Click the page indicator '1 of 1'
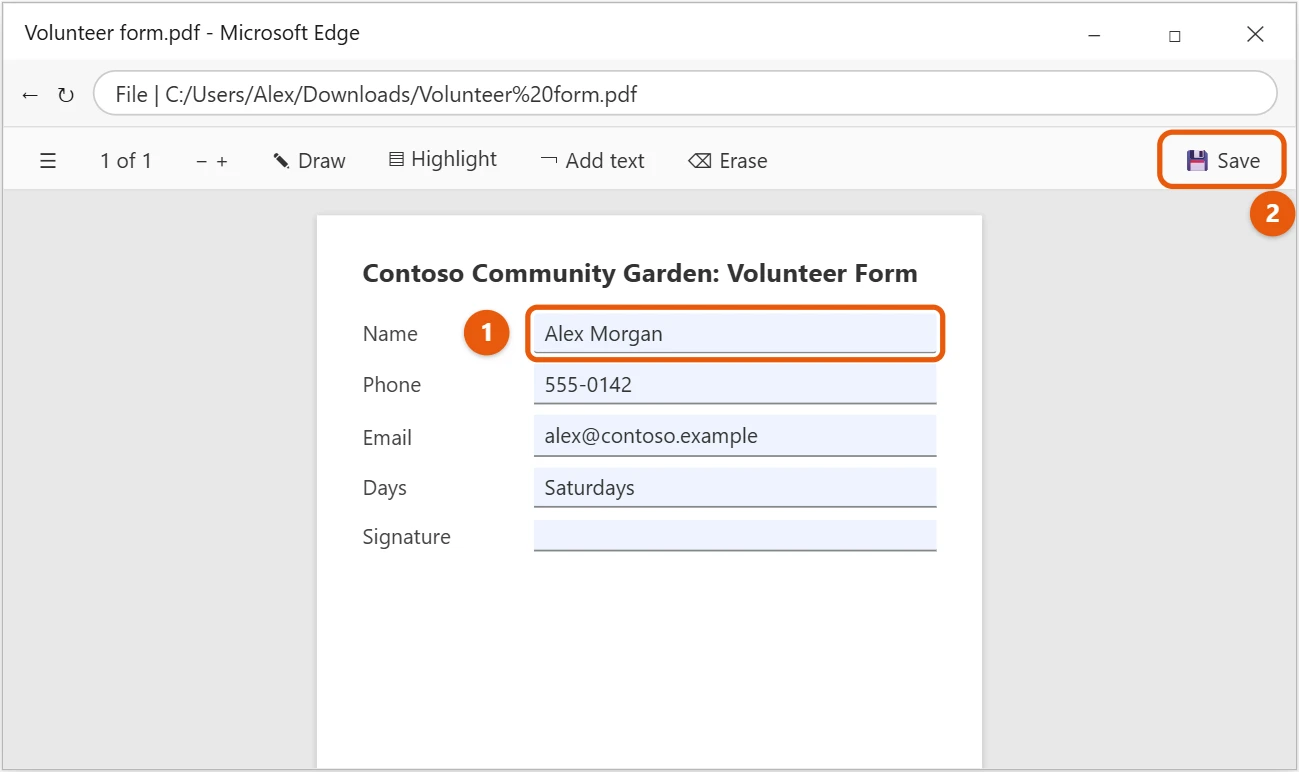 click(x=126, y=161)
